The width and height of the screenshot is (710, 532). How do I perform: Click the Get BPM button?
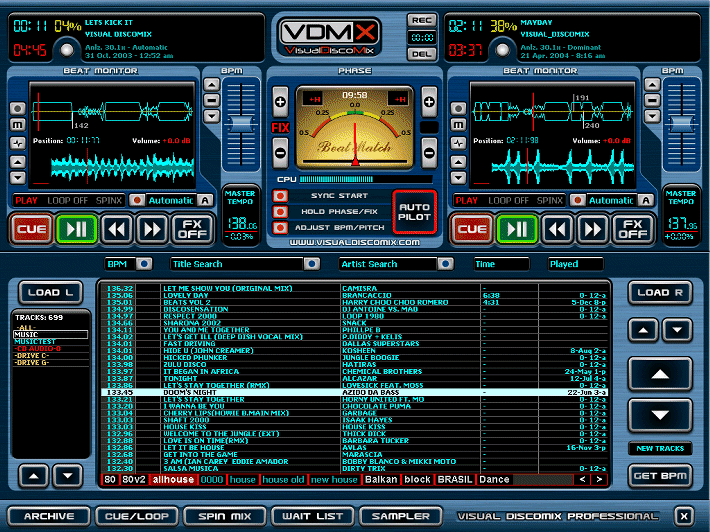[x=663, y=474]
